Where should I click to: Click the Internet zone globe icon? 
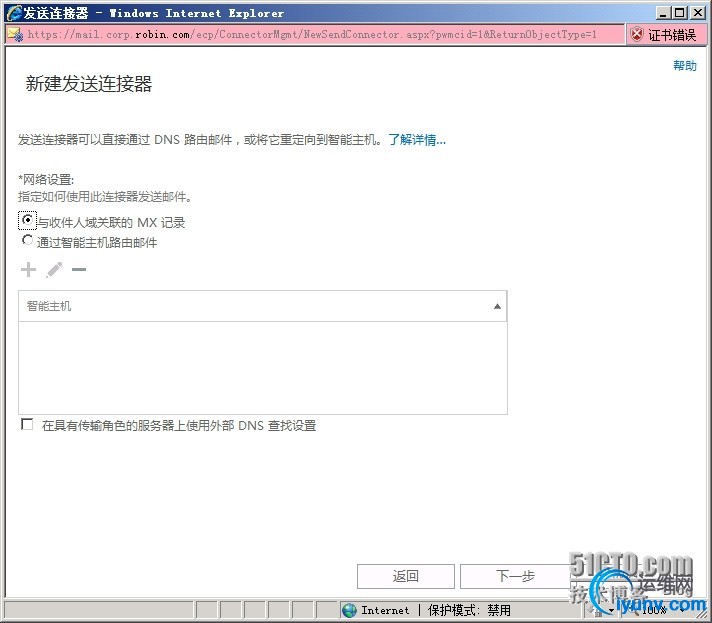pyautogui.click(x=349, y=610)
